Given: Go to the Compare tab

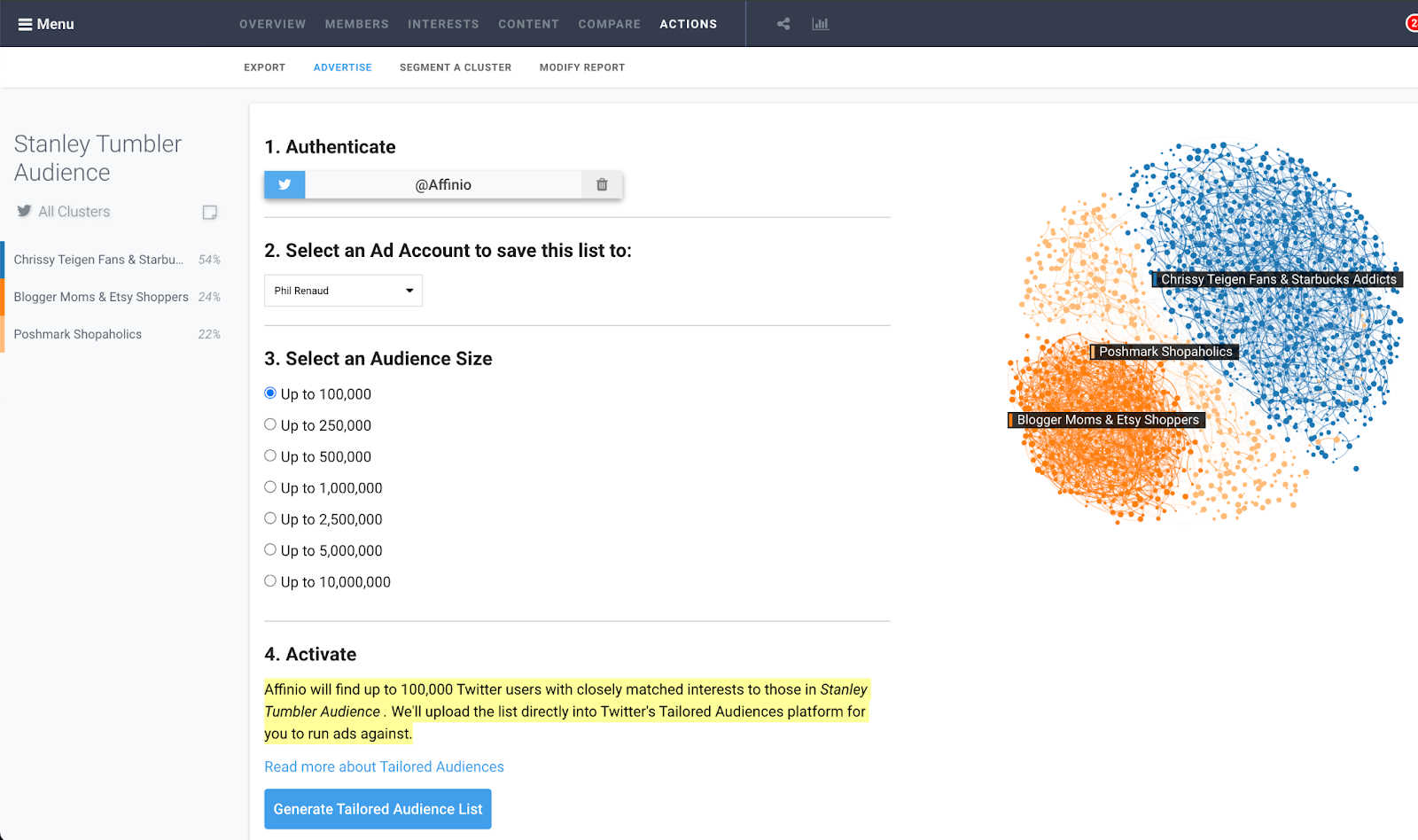Looking at the screenshot, I should coord(609,24).
